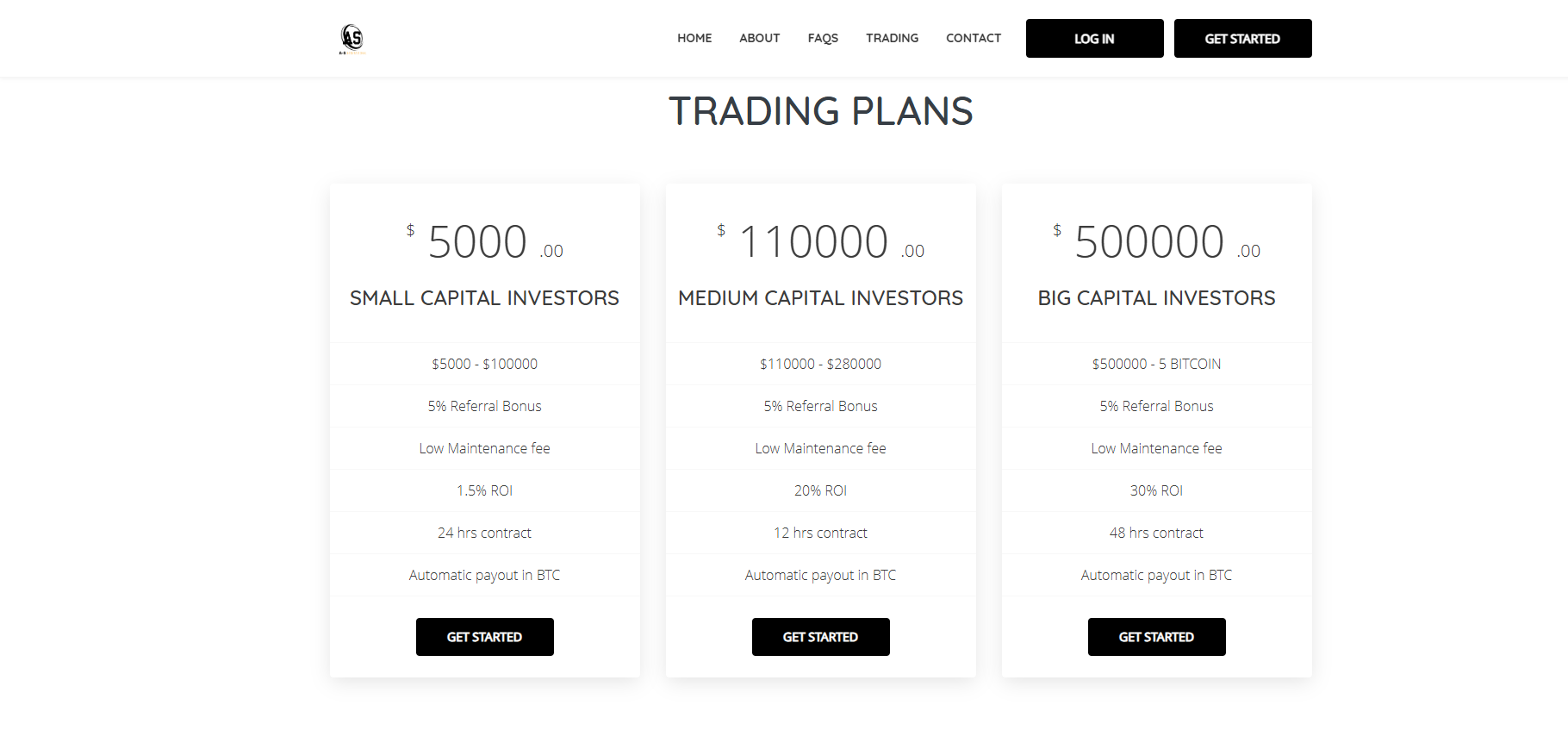Get started with Medium Capital Investors plan

point(820,637)
